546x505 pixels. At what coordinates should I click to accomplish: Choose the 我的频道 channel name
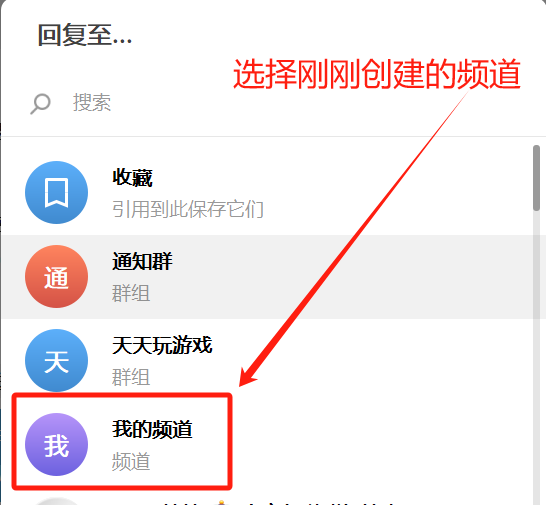[x=152, y=429]
